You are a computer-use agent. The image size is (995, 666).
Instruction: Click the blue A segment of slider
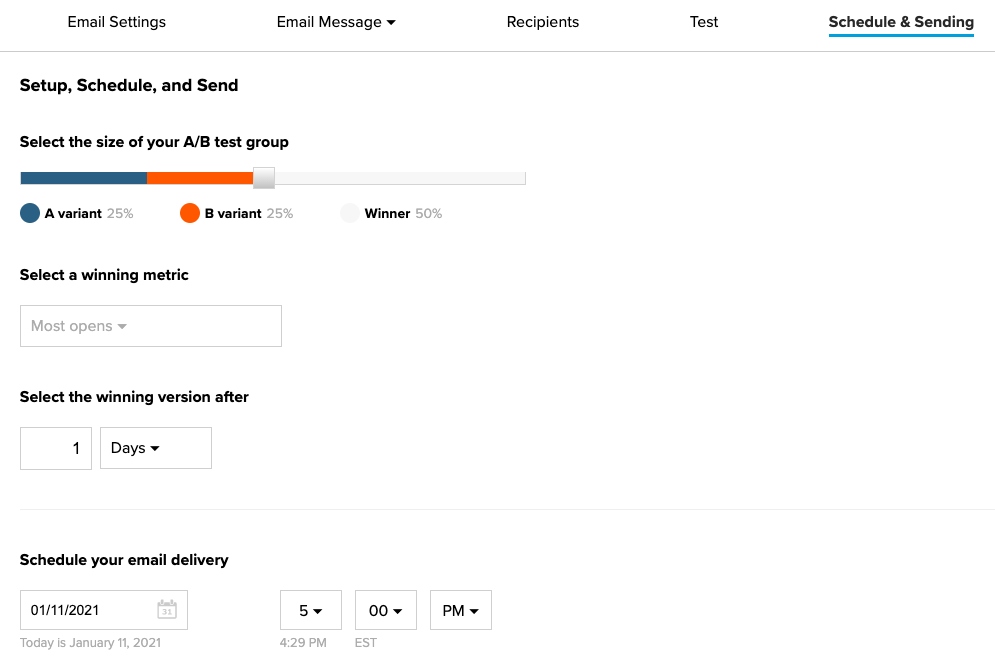(84, 178)
